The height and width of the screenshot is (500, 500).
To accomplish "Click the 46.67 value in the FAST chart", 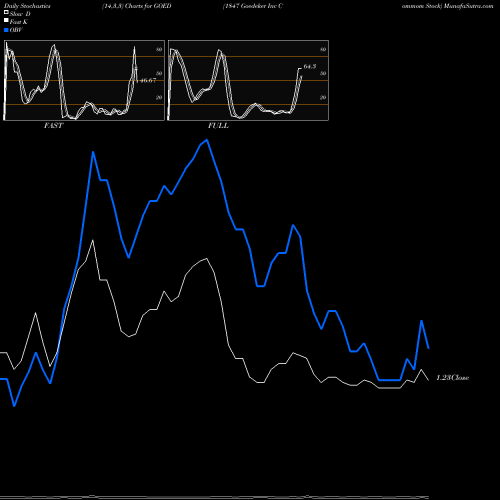I will (x=148, y=80).
